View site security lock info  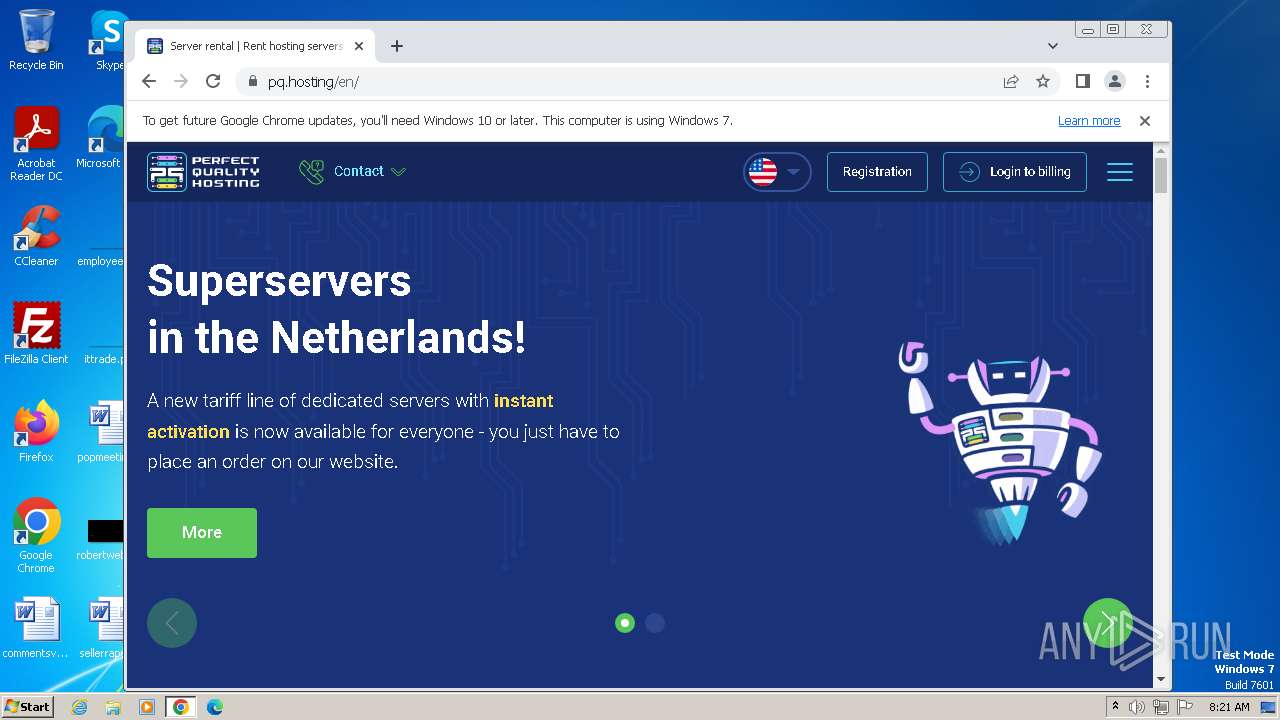pyautogui.click(x=251, y=82)
